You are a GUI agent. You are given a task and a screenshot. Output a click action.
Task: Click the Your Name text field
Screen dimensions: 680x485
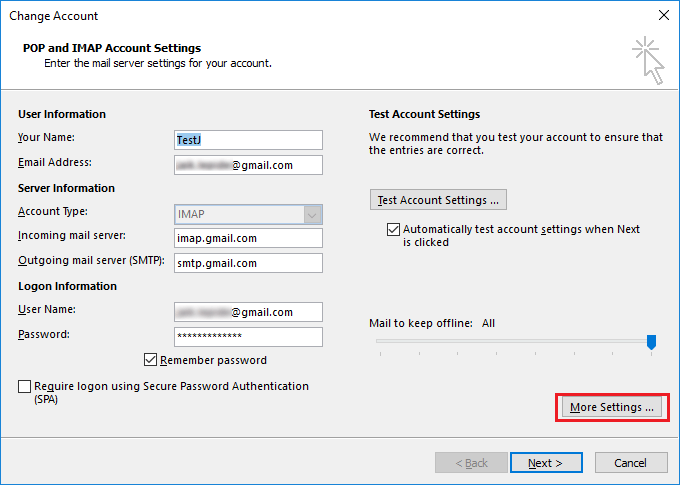248,140
